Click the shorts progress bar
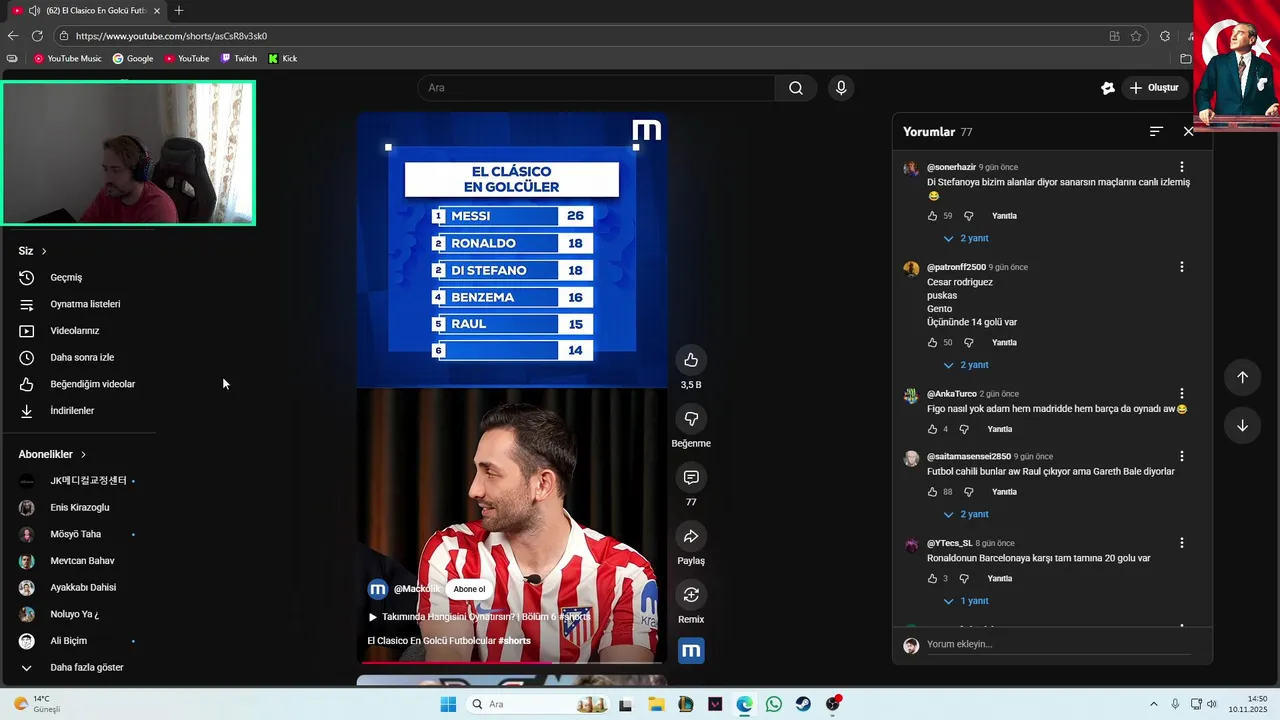The image size is (1280, 720). (511, 662)
